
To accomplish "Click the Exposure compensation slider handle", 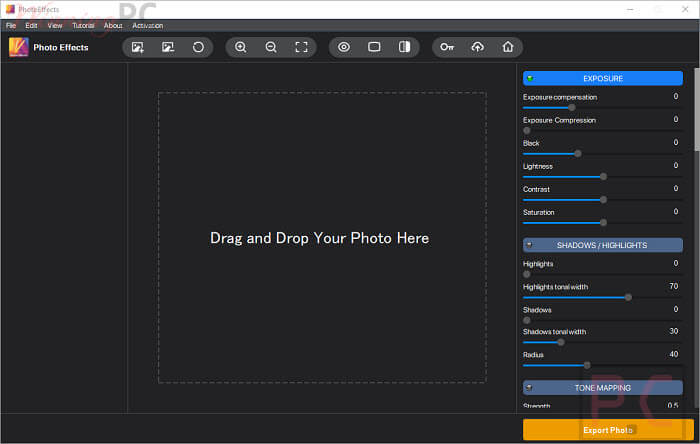I will point(571,108).
